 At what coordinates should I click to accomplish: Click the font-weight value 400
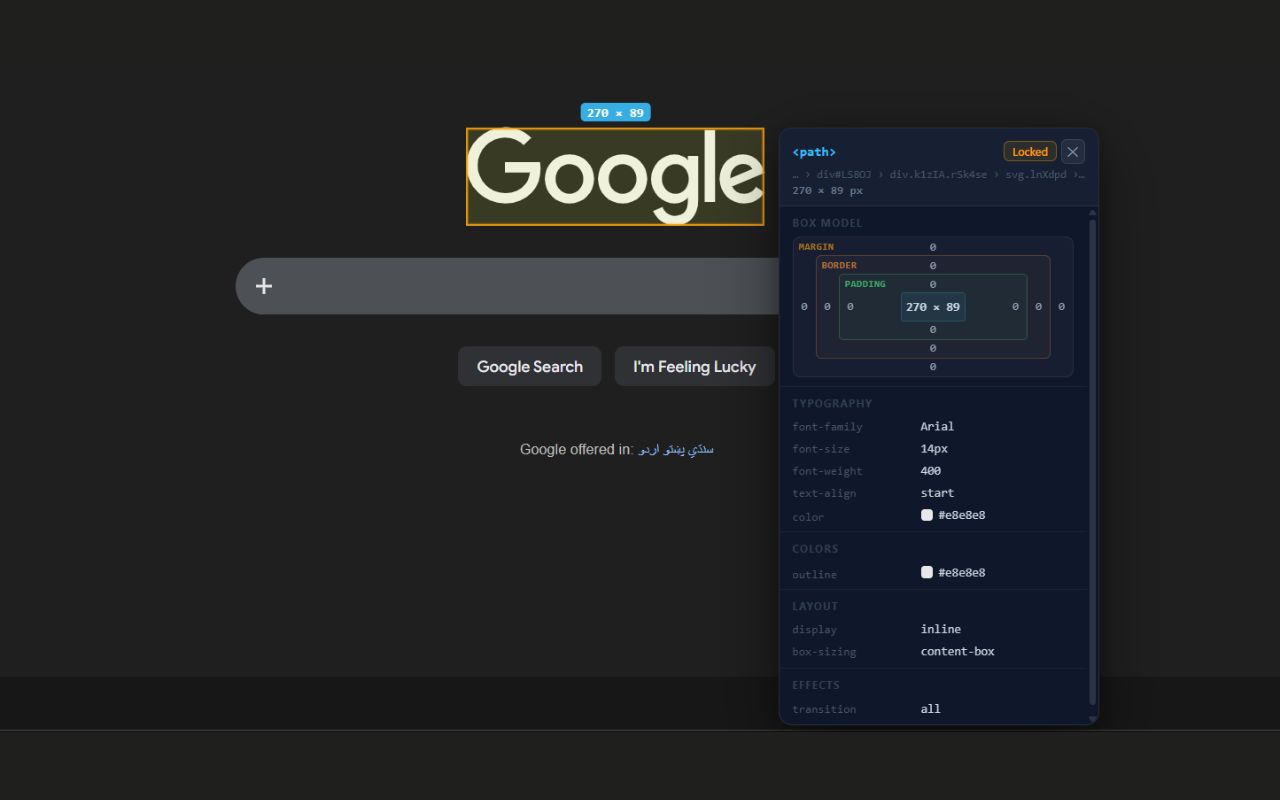pyautogui.click(x=931, y=470)
